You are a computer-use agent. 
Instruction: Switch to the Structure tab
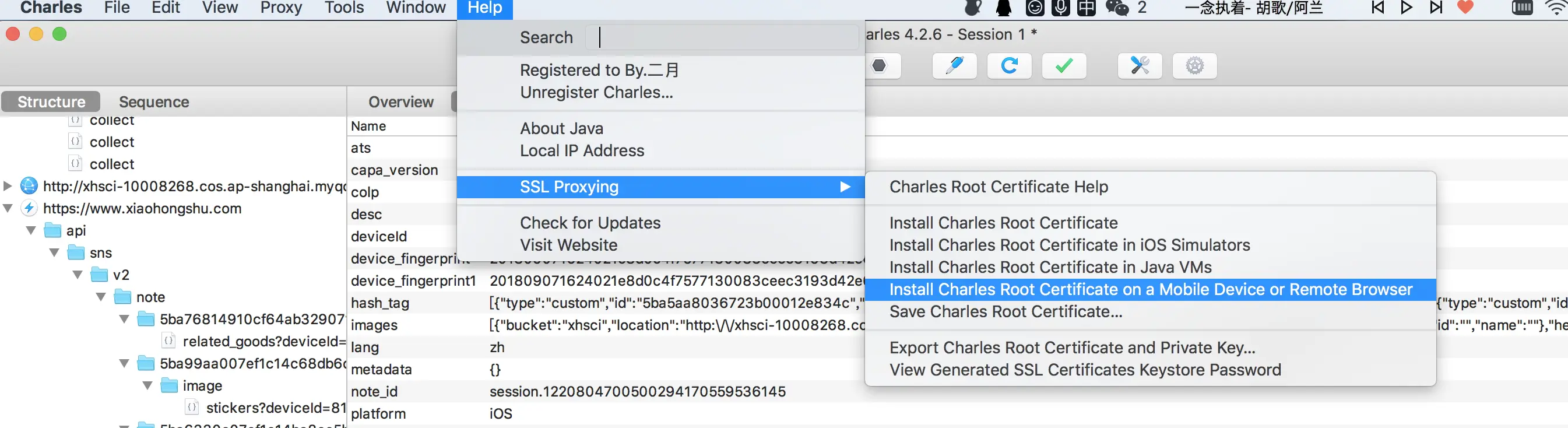[x=51, y=101]
